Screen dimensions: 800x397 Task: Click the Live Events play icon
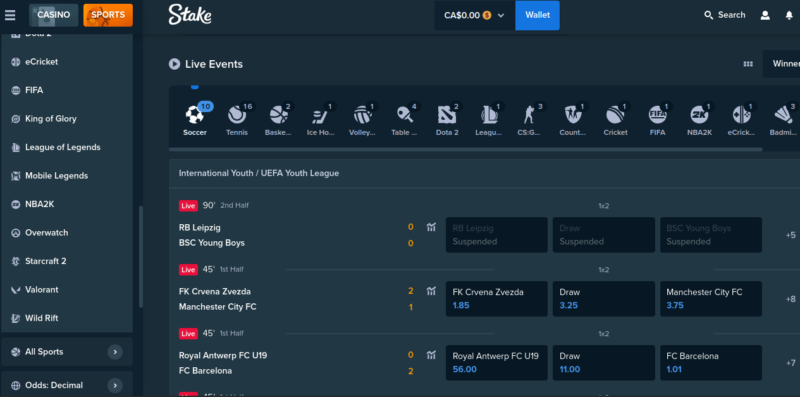[174, 64]
